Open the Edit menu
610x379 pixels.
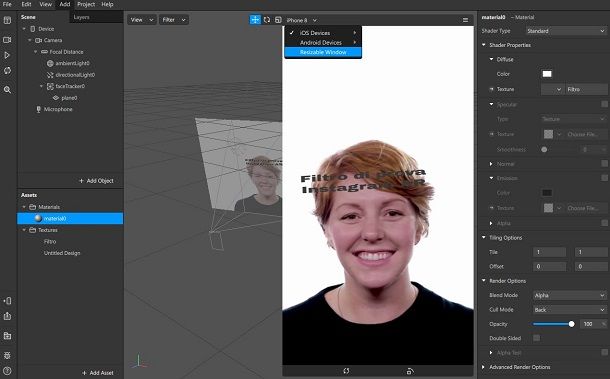pos(26,4)
